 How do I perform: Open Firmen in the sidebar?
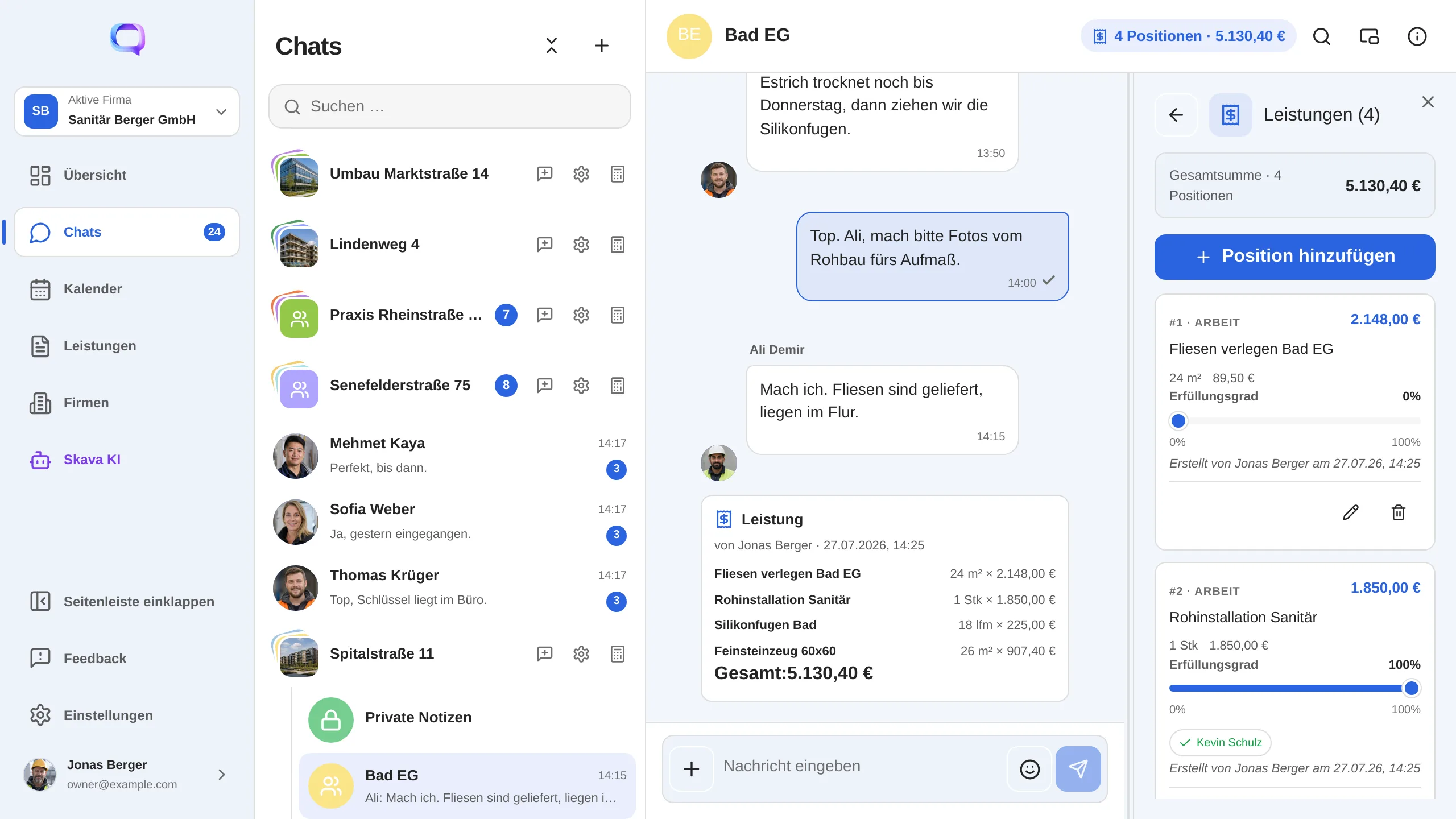pos(127,403)
